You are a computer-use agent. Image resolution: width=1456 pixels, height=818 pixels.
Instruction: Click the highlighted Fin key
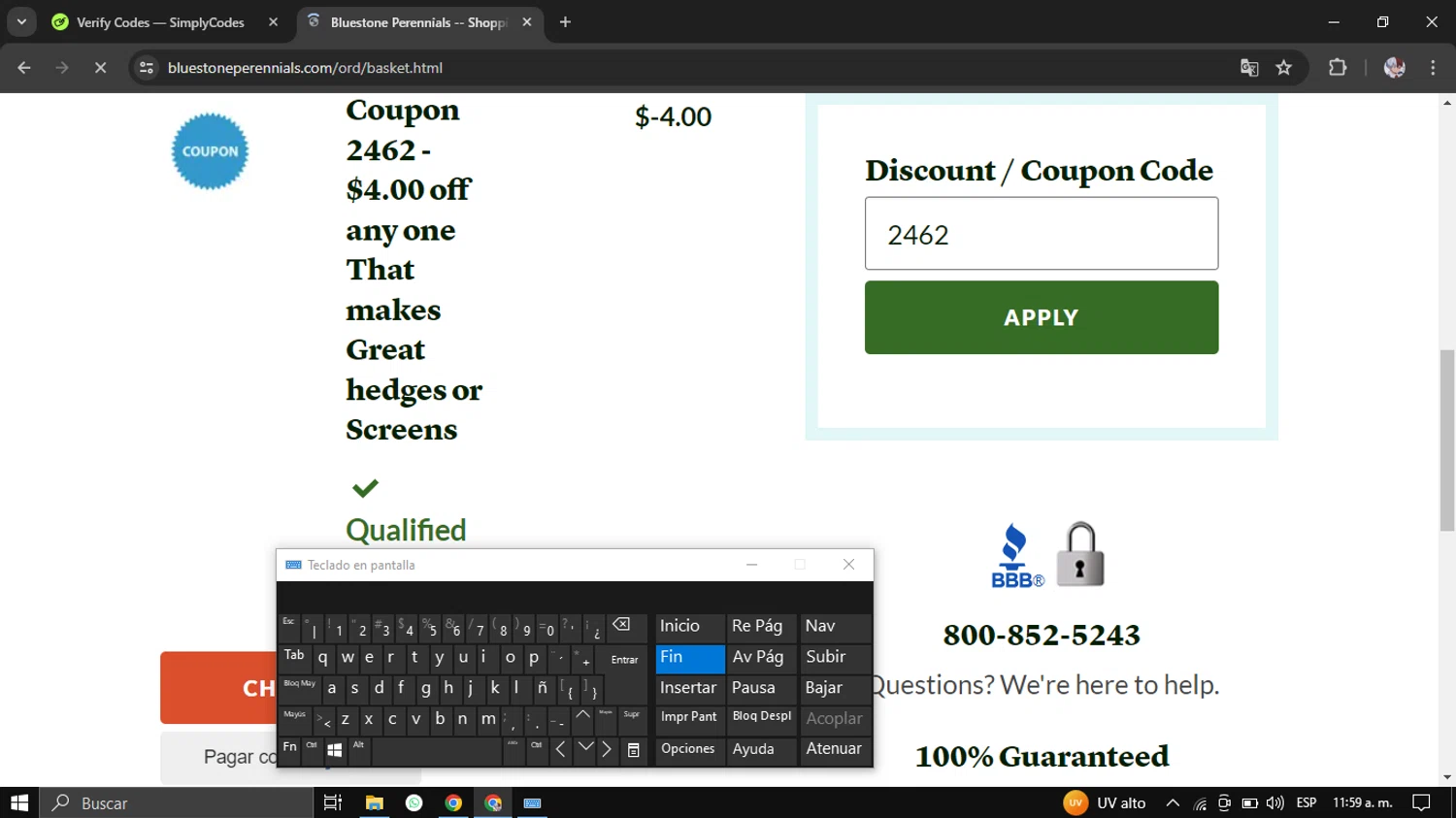point(689,658)
